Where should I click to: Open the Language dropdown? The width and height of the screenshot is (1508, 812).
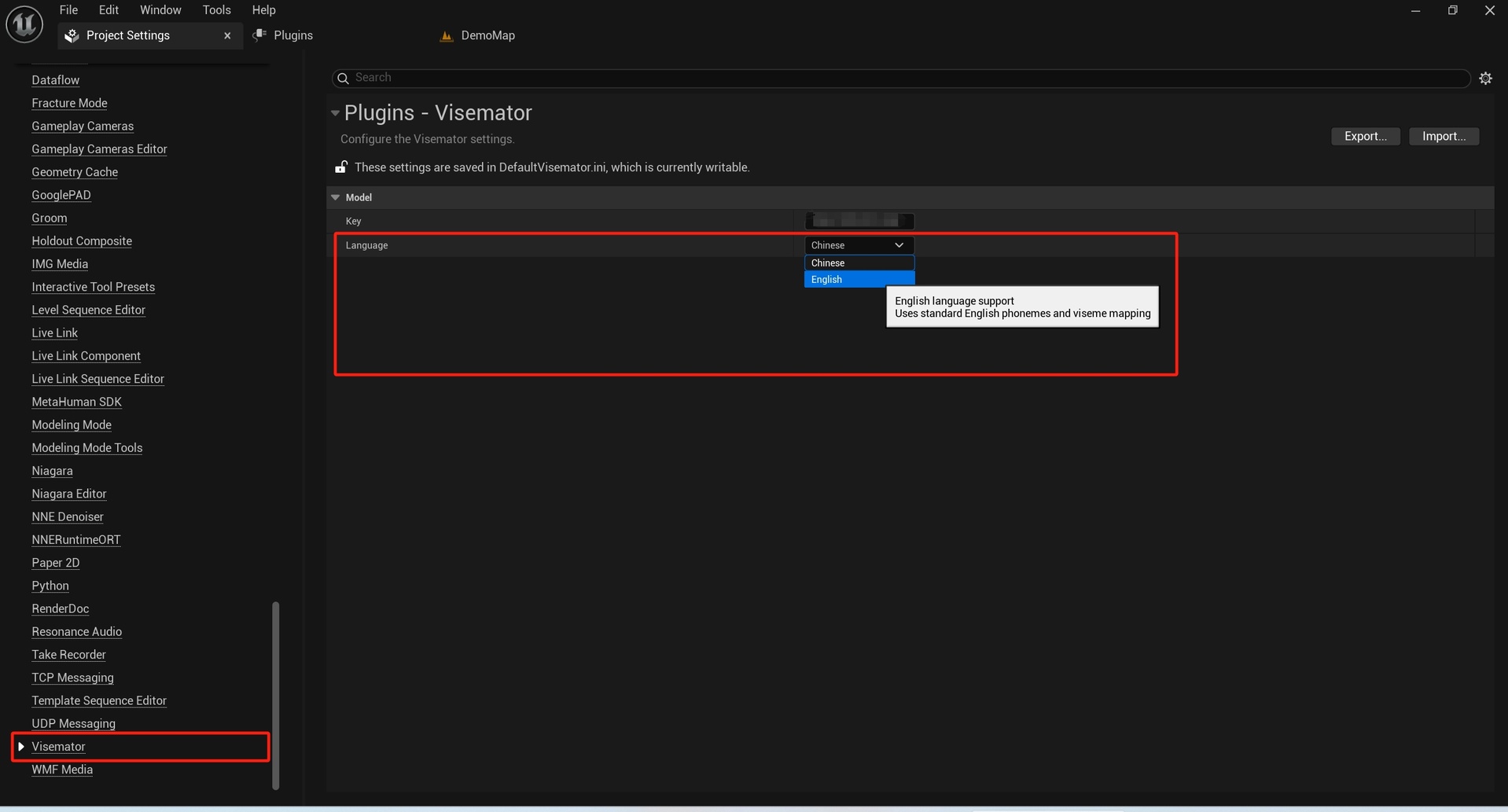point(859,245)
